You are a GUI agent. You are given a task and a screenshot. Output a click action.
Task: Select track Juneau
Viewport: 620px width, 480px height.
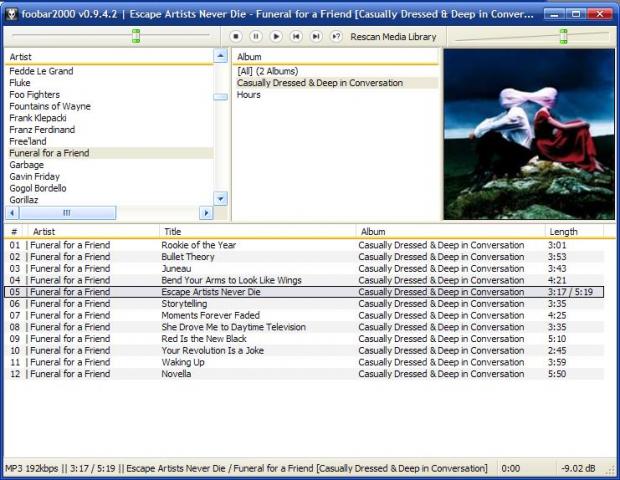click(x=304, y=268)
